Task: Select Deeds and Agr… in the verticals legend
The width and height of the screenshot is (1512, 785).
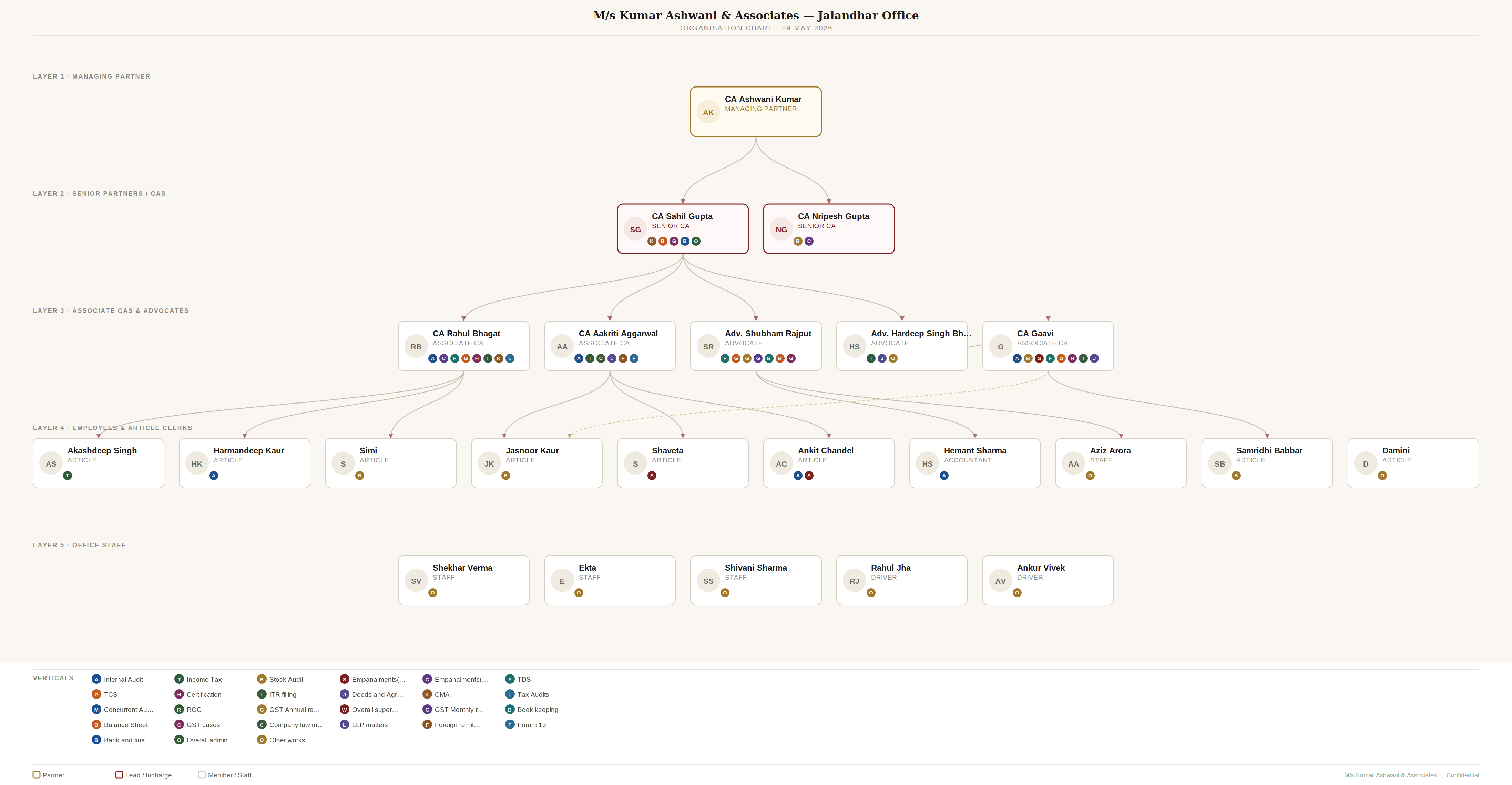Action: pos(371,695)
